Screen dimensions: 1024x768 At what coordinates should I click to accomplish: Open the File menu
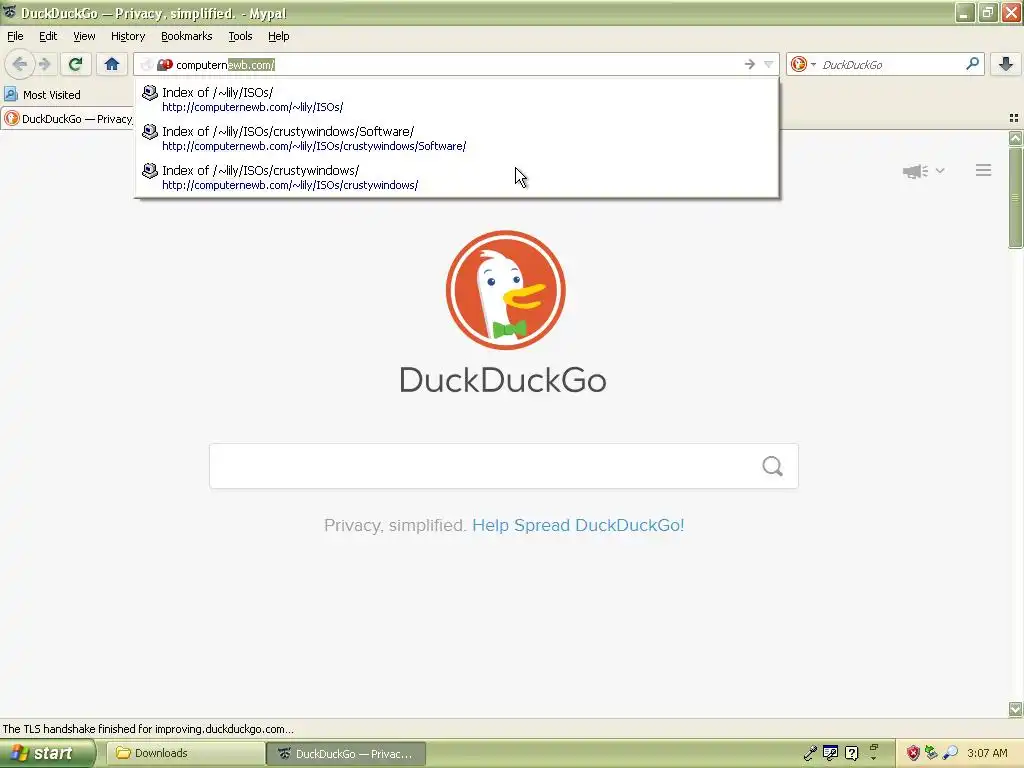(x=15, y=36)
